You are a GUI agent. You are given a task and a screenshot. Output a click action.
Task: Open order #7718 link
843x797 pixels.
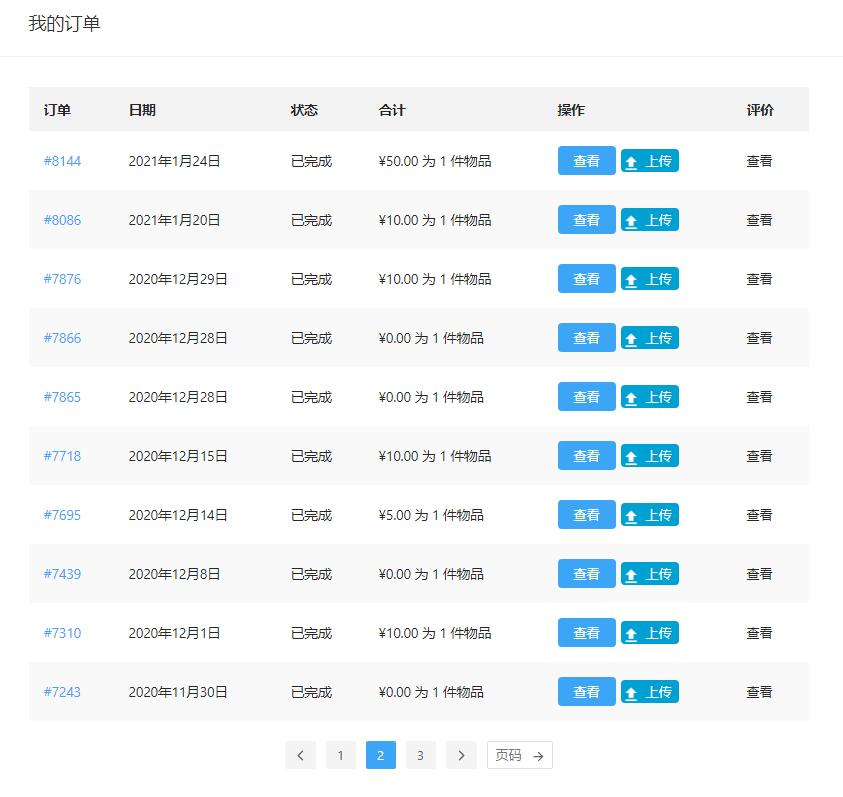coord(62,456)
